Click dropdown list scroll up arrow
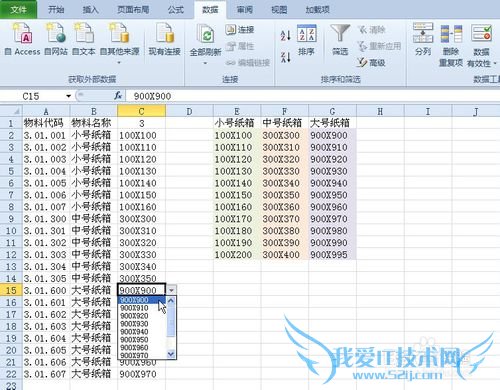Viewport: 500px width, 390px height. click(171, 301)
